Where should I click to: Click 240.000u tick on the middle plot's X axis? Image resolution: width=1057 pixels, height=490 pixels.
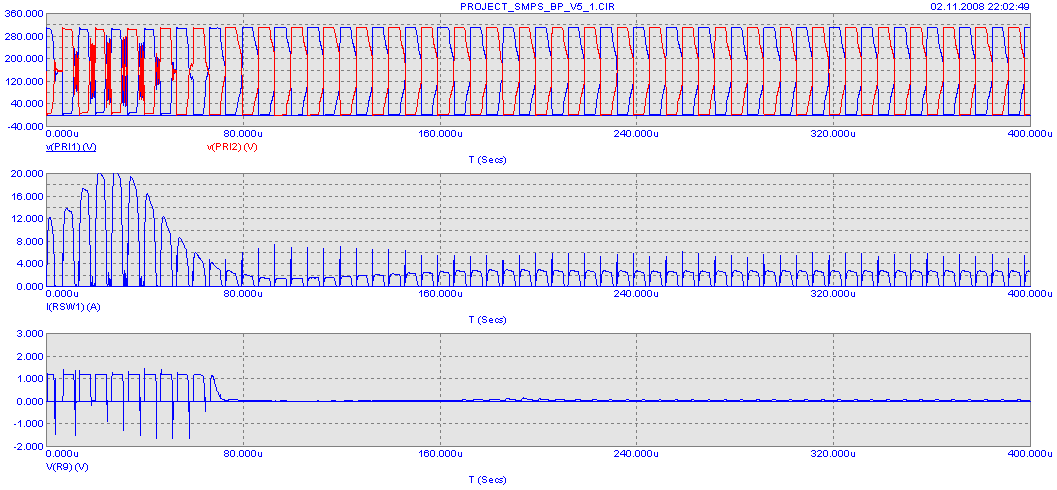[635, 294]
